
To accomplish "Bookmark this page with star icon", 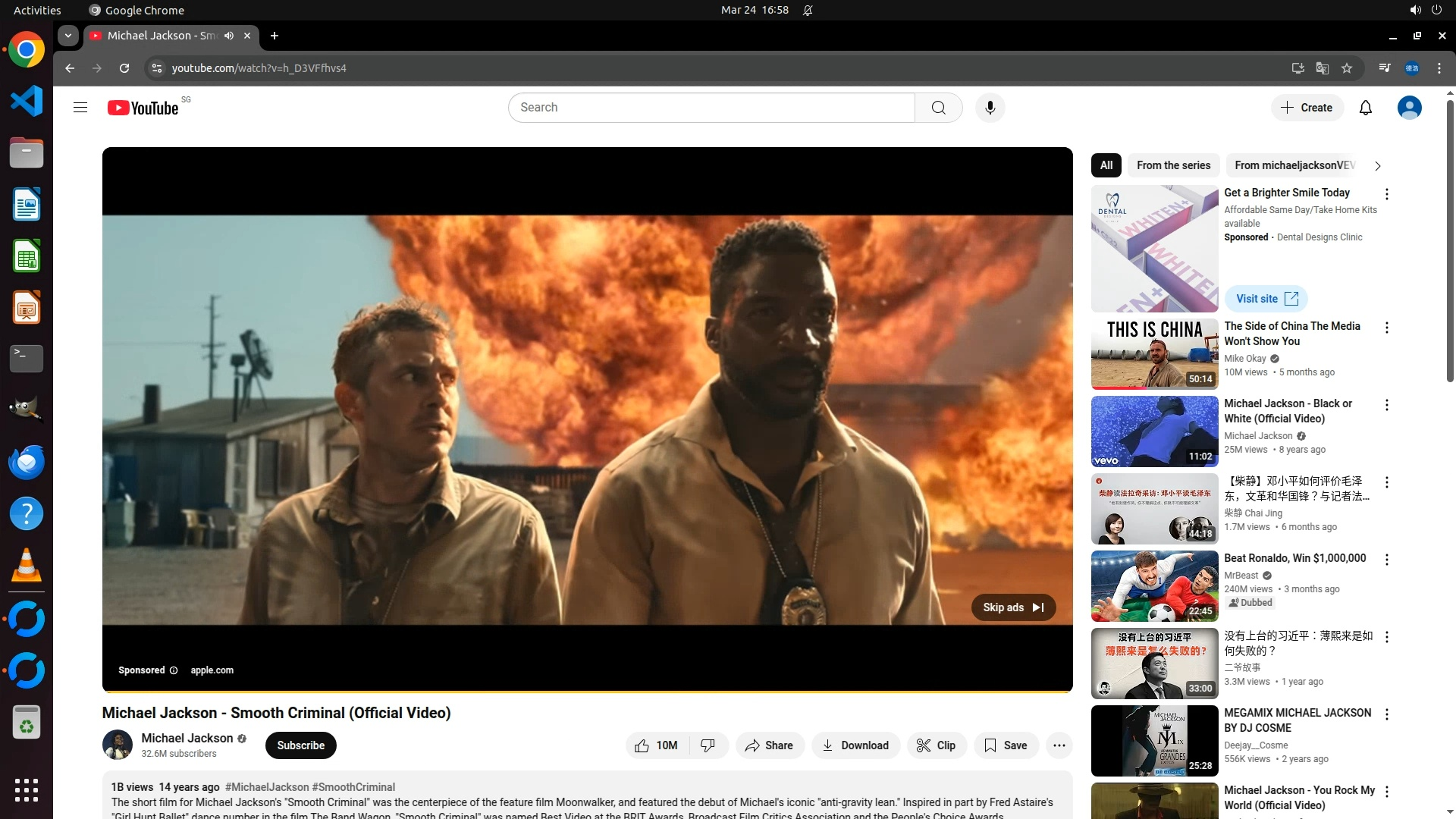I will [x=1347, y=68].
